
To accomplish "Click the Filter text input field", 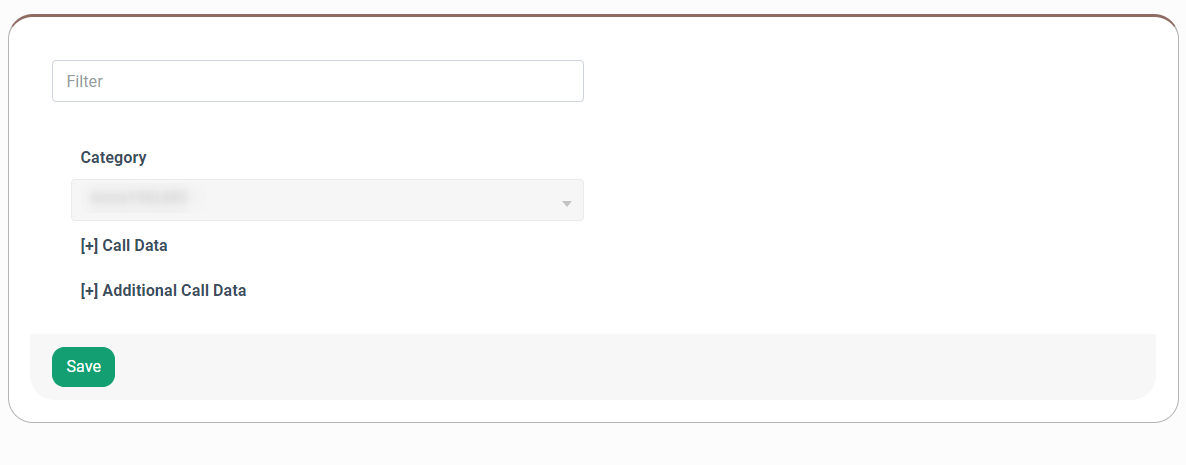I will click(318, 81).
